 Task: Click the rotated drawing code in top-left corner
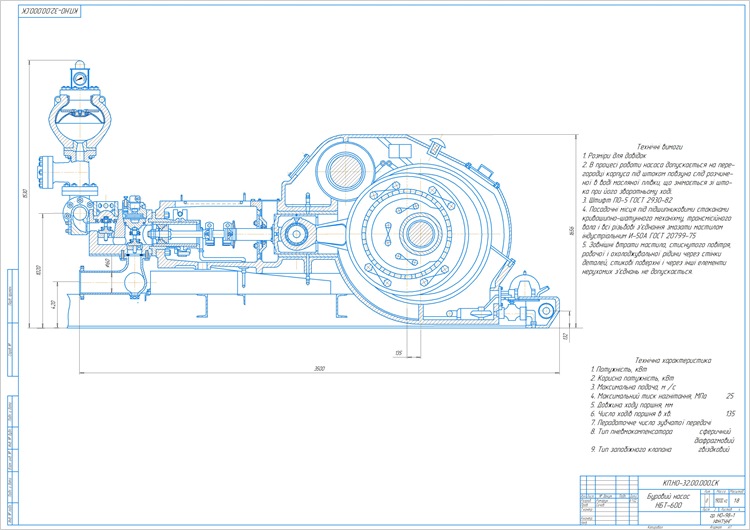click(x=50, y=11)
